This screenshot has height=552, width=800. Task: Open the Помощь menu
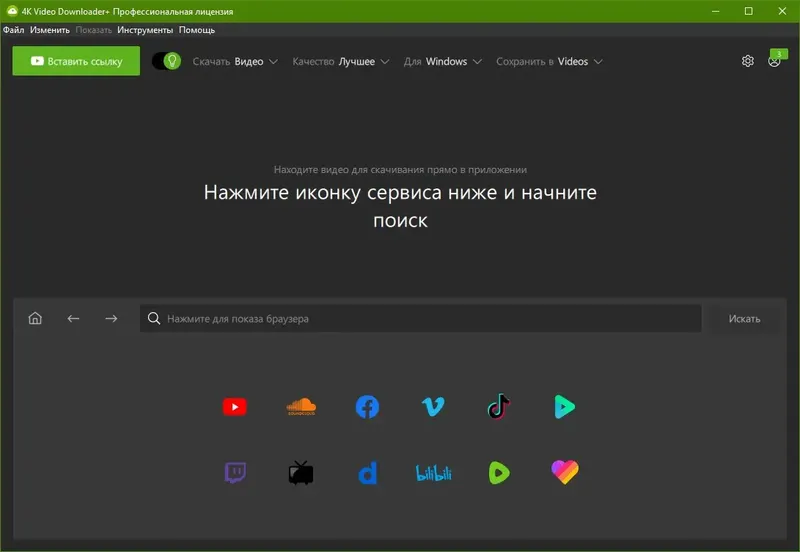pyautogui.click(x=196, y=30)
